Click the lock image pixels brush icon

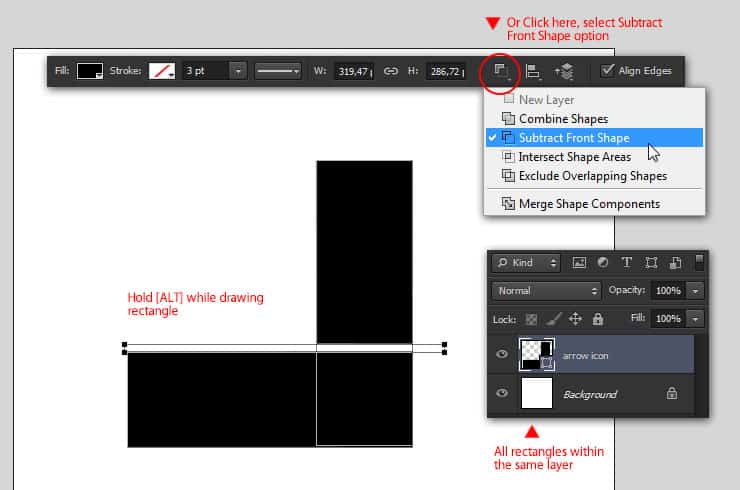pos(554,319)
